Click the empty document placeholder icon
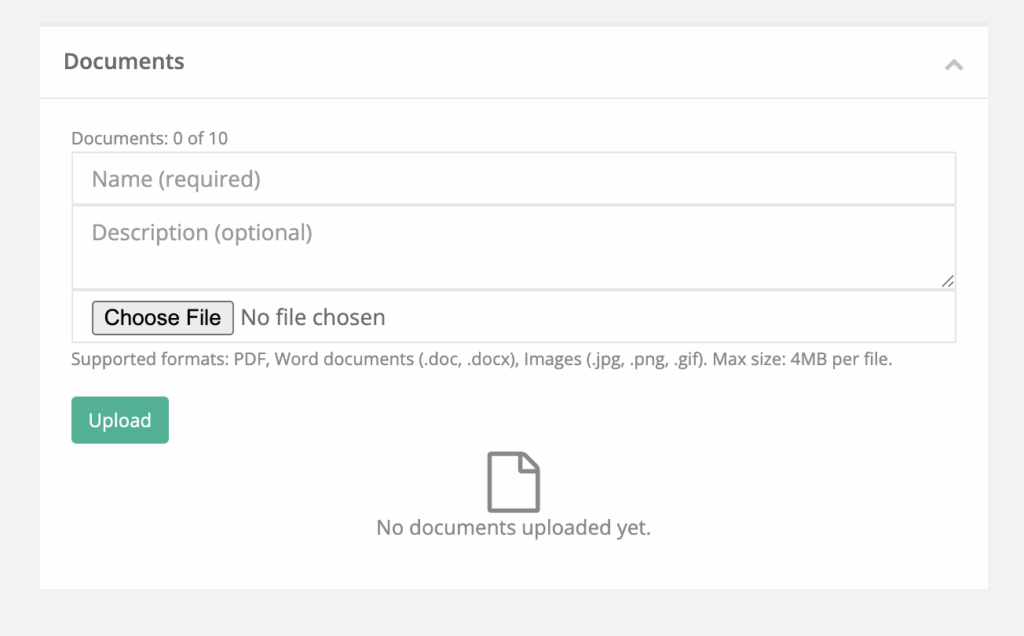This screenshot has width=1024, height=636. (513, 482)
